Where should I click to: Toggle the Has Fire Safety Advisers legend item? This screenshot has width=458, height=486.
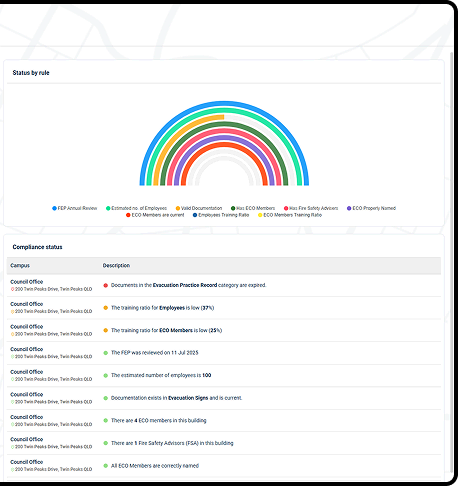pyautogui.click(x=311, y=208)
